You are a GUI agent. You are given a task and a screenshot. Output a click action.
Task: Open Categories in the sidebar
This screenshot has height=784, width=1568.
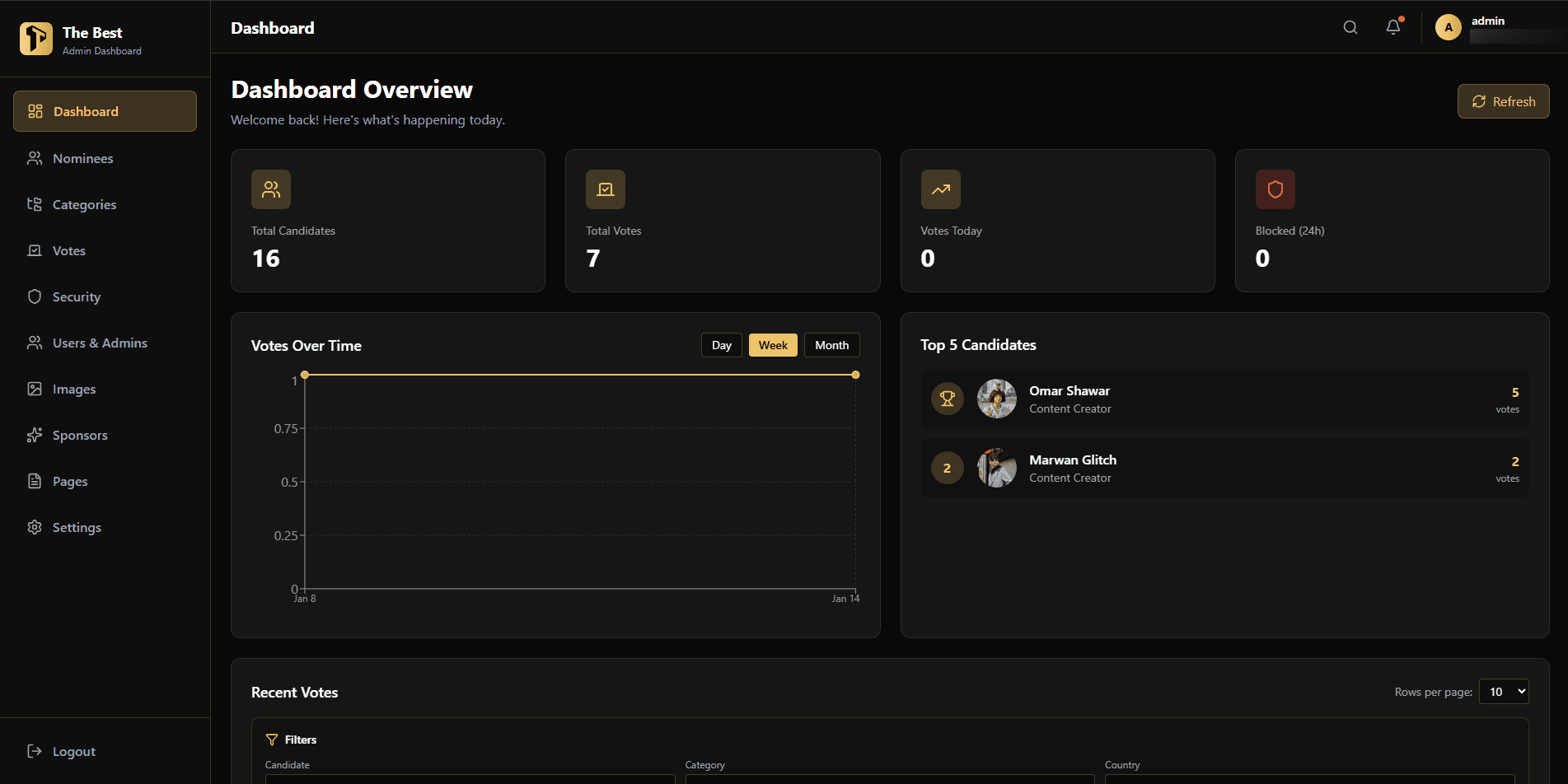(x=105, y=204)
